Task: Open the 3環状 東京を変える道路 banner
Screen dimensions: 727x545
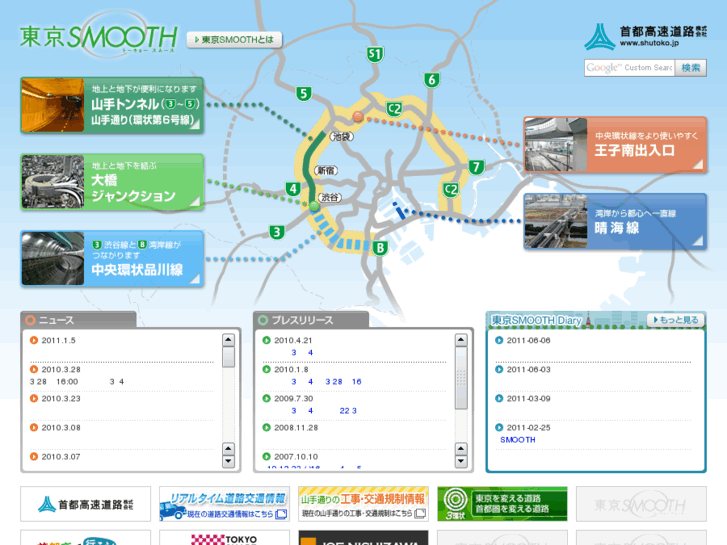Action: point(503,504)
